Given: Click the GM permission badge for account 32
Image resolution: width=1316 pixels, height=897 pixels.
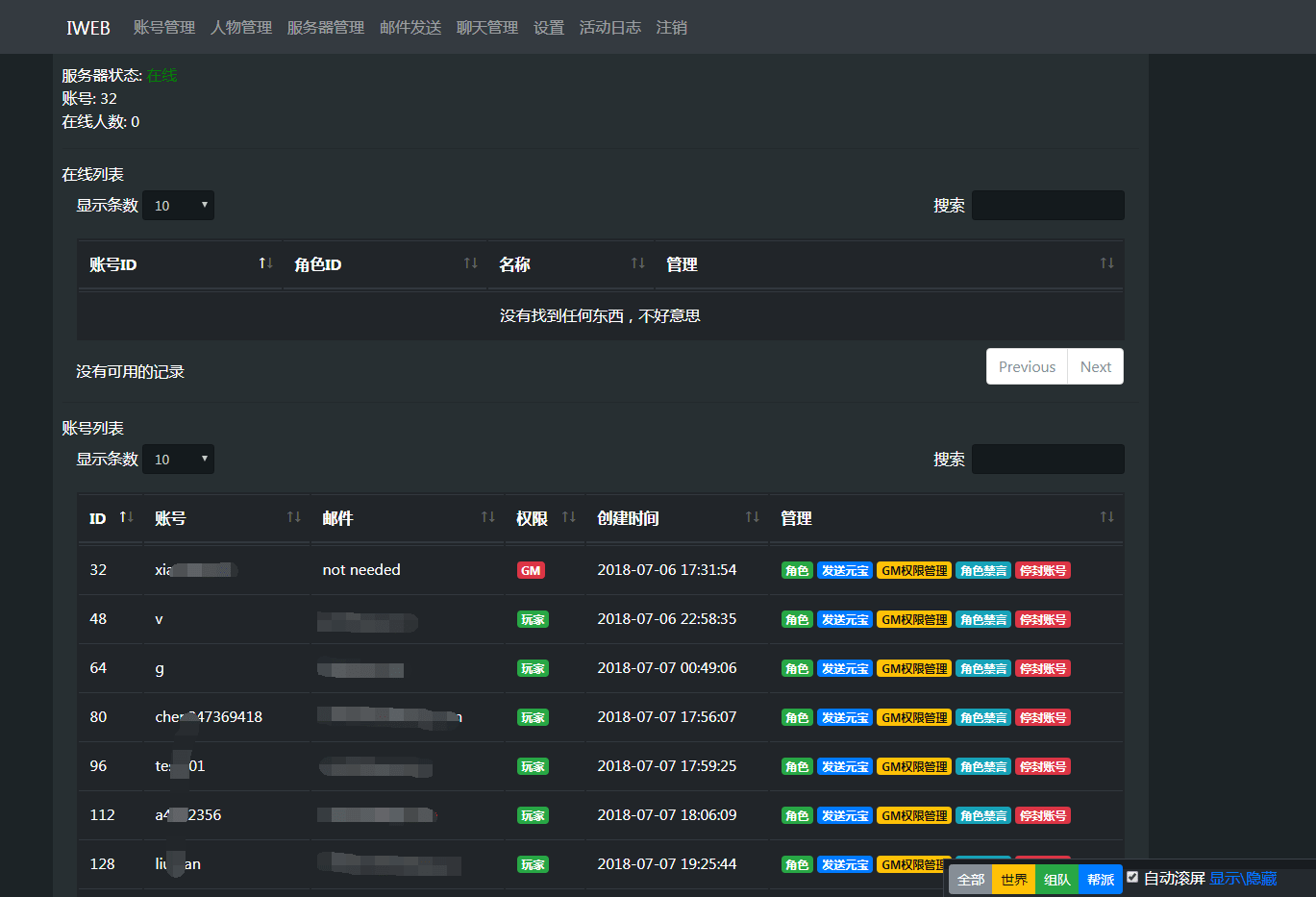Looking at the screenshot, I should [530, 569].
